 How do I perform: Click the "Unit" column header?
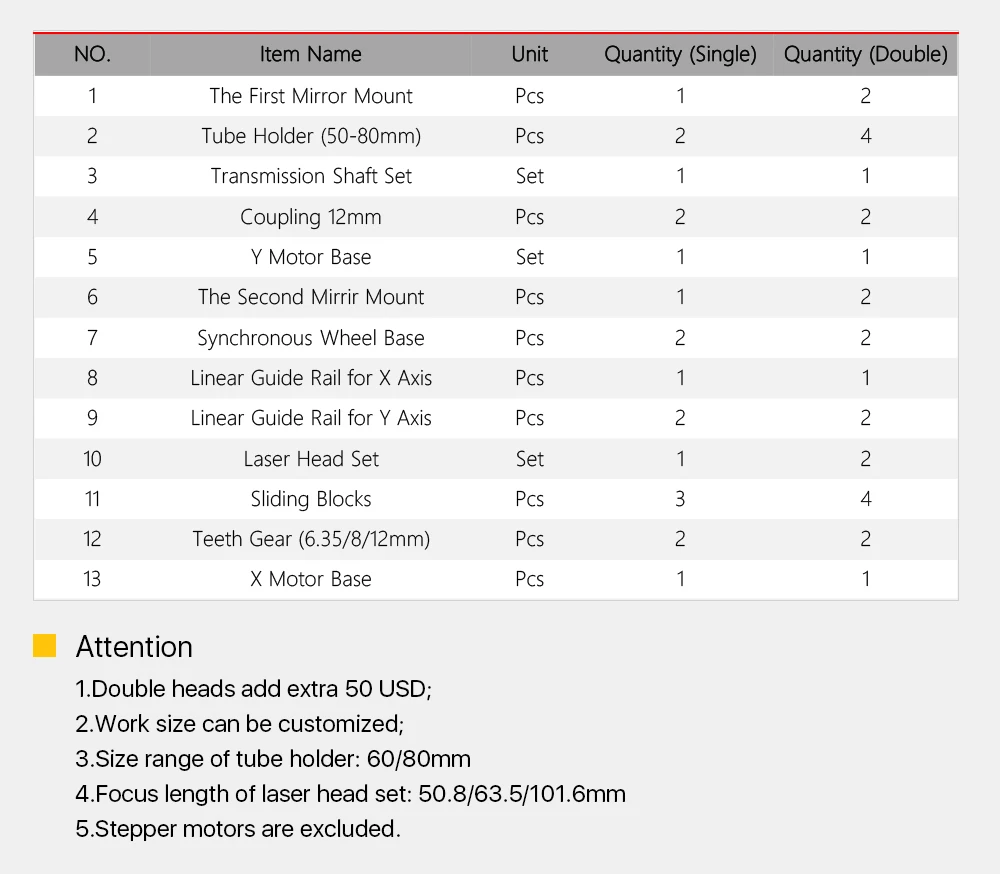point(529,55)
